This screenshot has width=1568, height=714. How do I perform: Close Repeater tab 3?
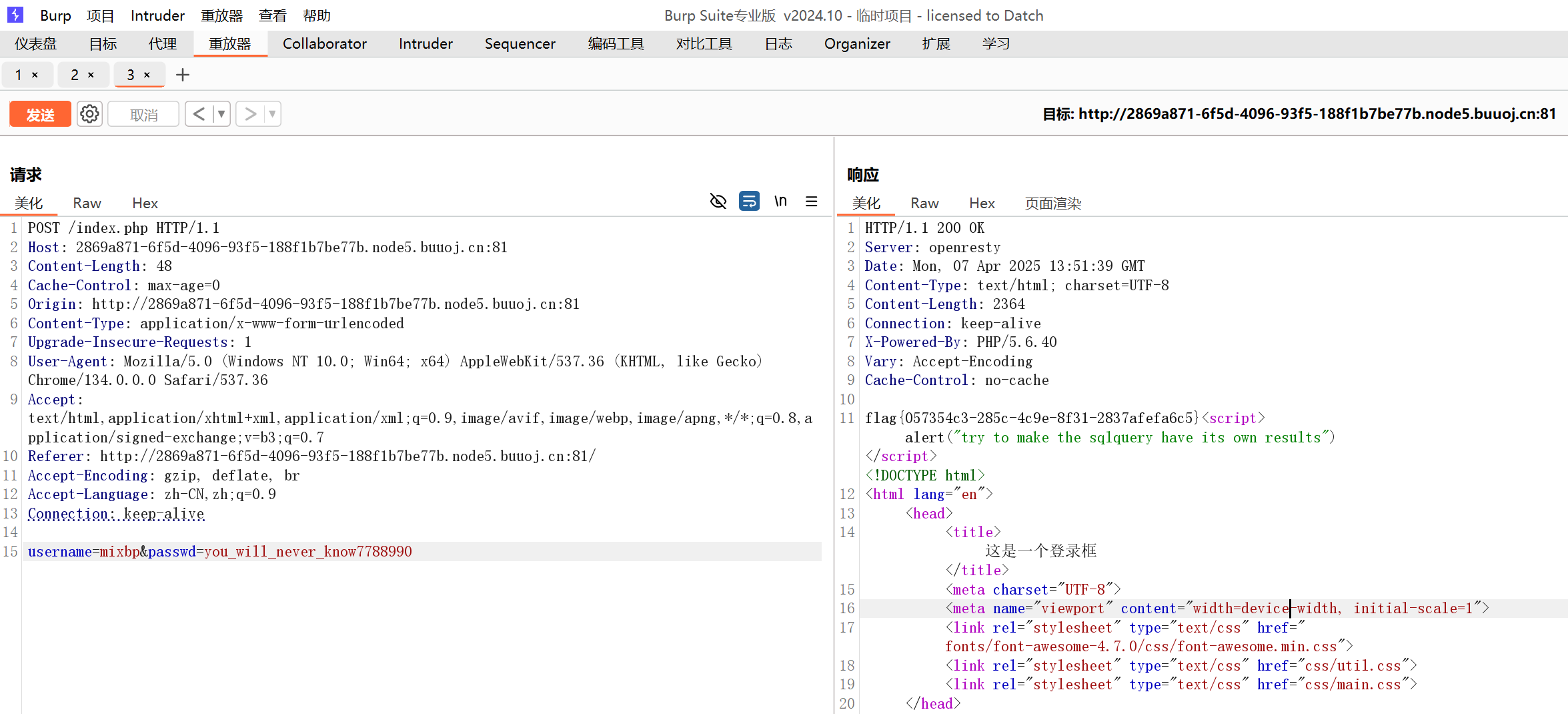point(147,75)
